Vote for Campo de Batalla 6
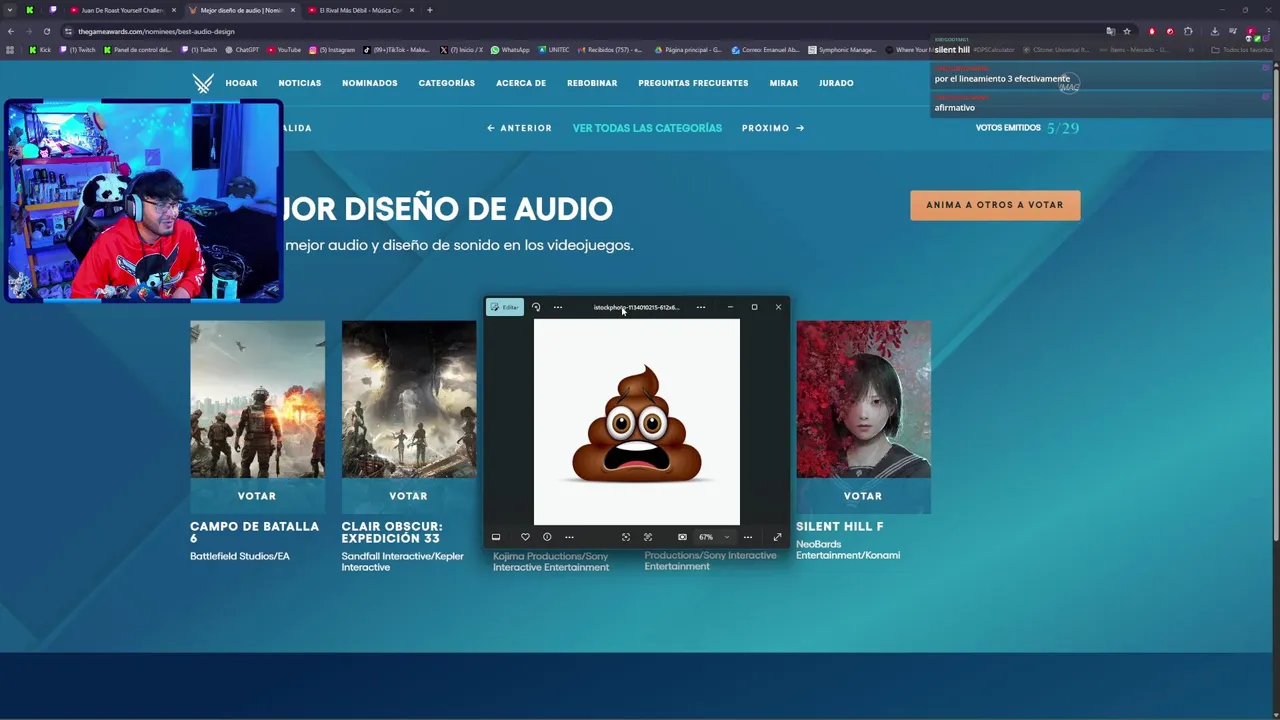This screenshot has width=1280, height=720. point(257,496)
